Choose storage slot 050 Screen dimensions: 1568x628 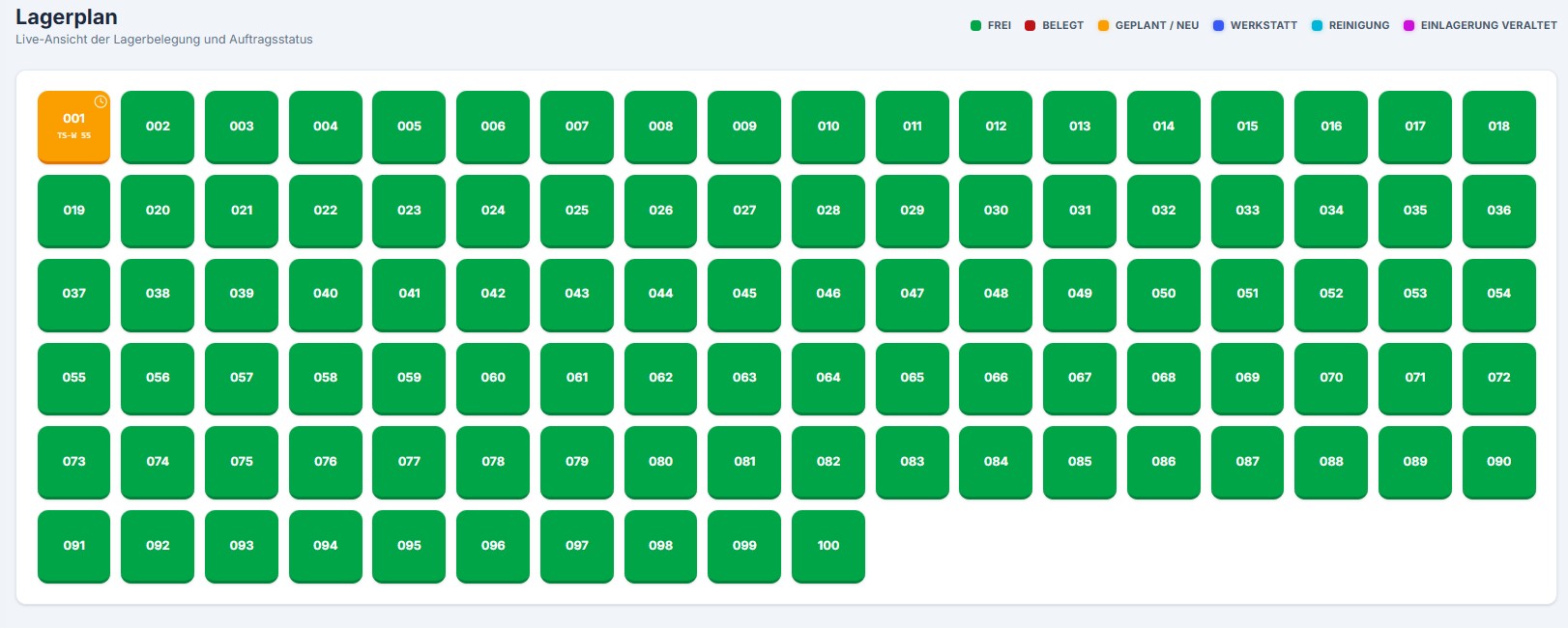pyautogui.click(x=1164, y=295)
